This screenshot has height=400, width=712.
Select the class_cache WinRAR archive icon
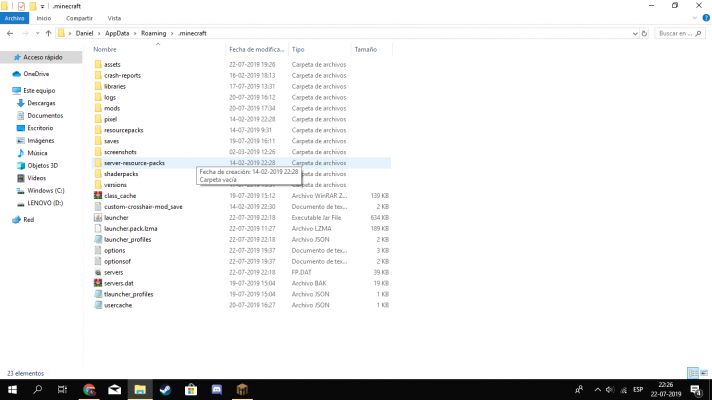tap(98, 196)
